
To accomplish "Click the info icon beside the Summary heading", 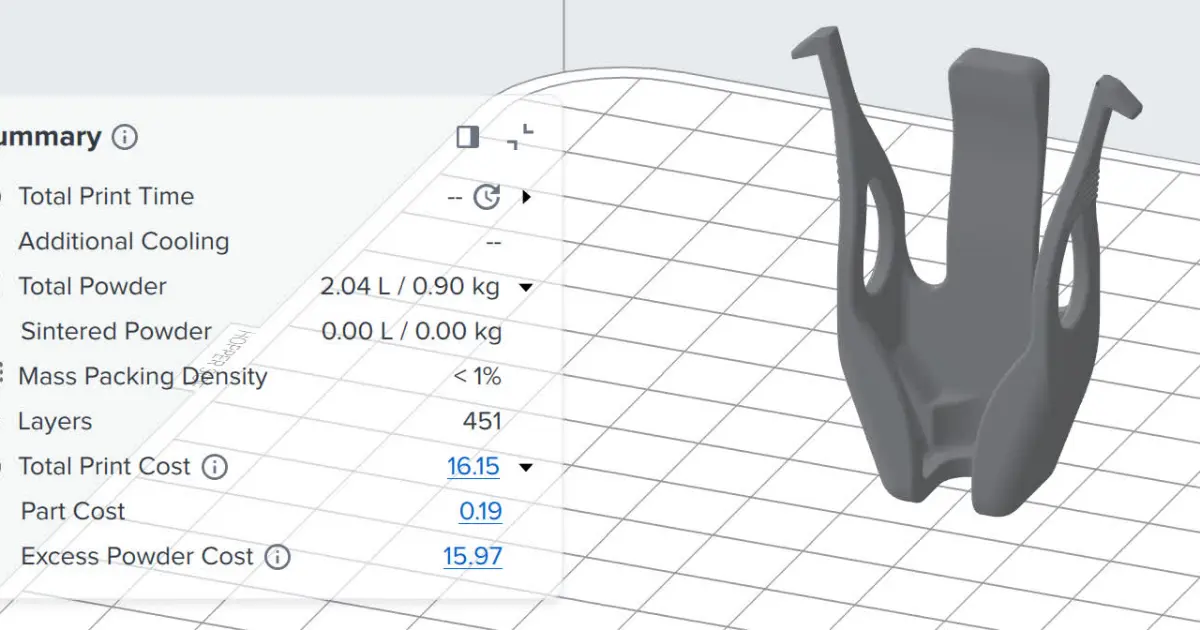I will [124, 137].
